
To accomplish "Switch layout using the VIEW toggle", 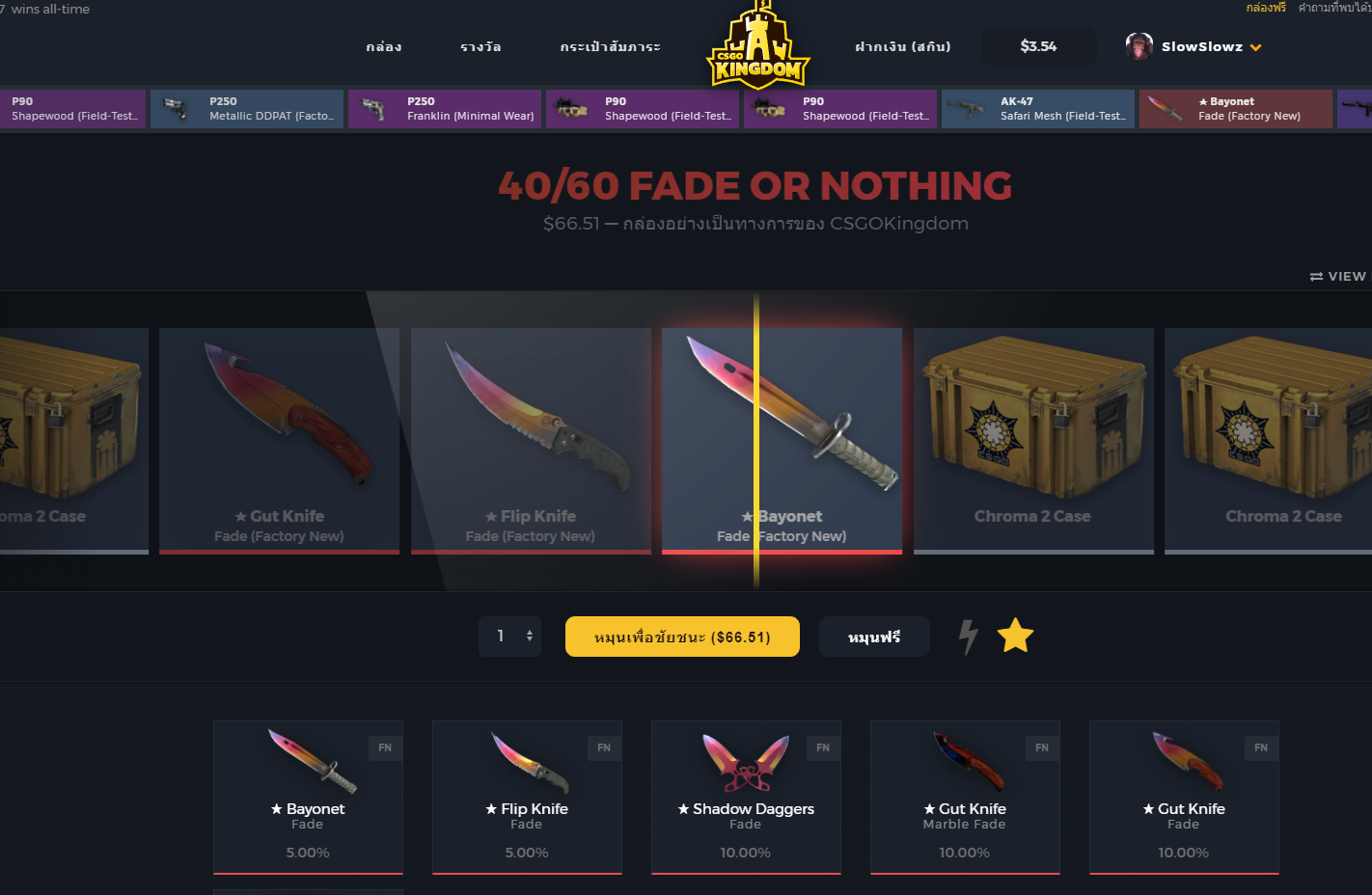I will [1337, 276].
